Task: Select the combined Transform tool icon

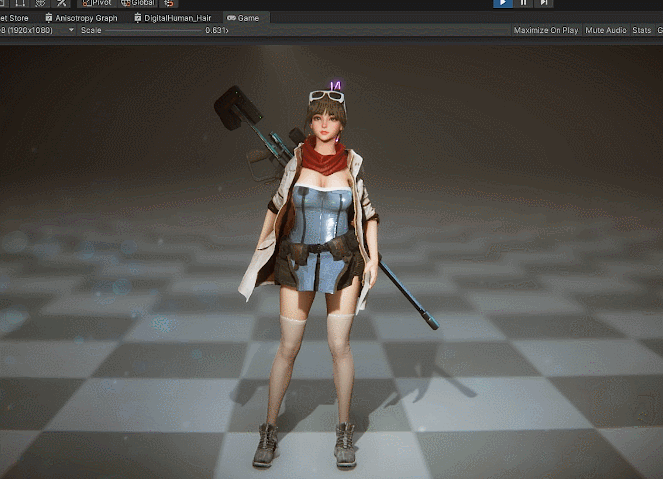Action: click(x=40, y=3)
